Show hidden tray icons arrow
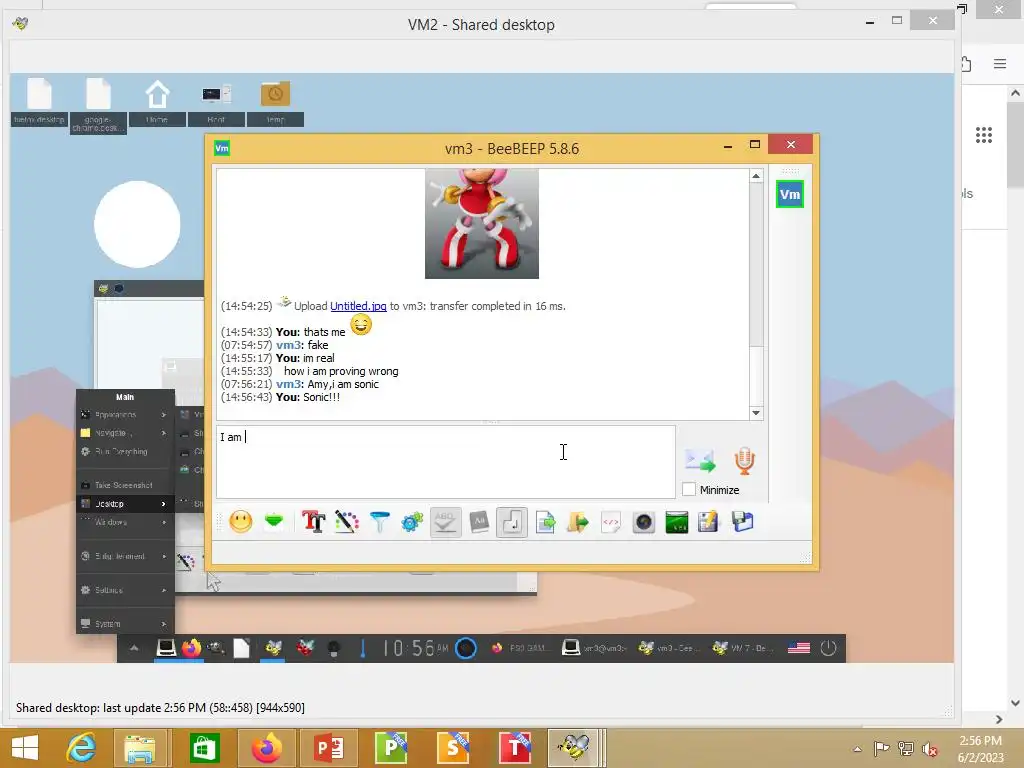The image size is (1024, 768). (x=857, y=749)
